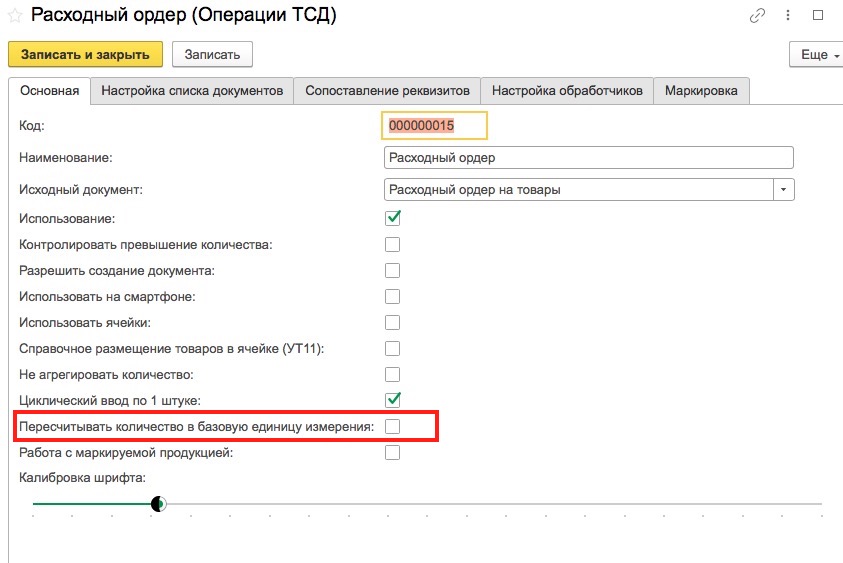Enable 'Пересчитывать количество в базовую единицу' checkbox

pyautogui.click(x=392, y=426)
